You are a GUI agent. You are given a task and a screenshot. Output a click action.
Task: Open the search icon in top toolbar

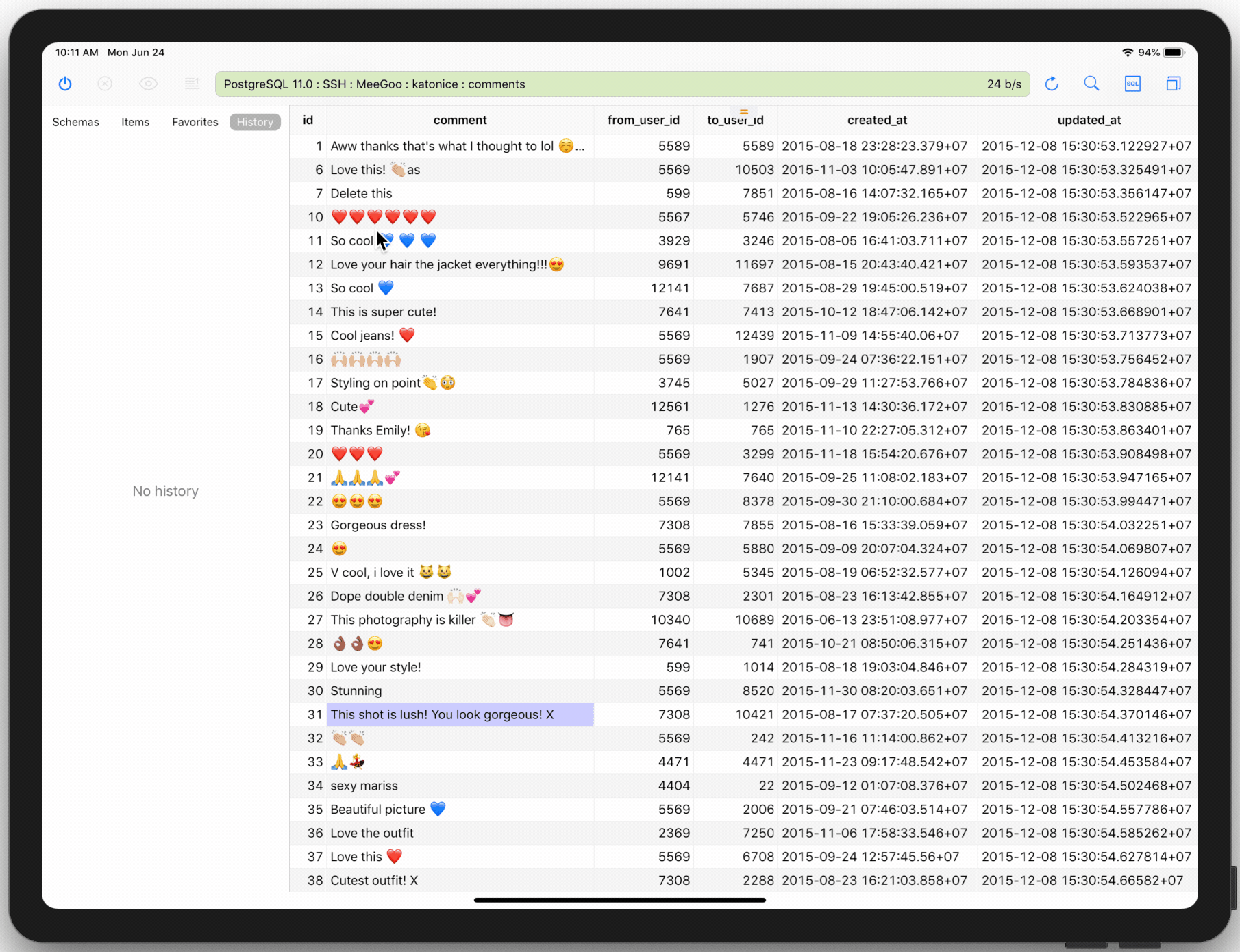(x=1091, y=84)
